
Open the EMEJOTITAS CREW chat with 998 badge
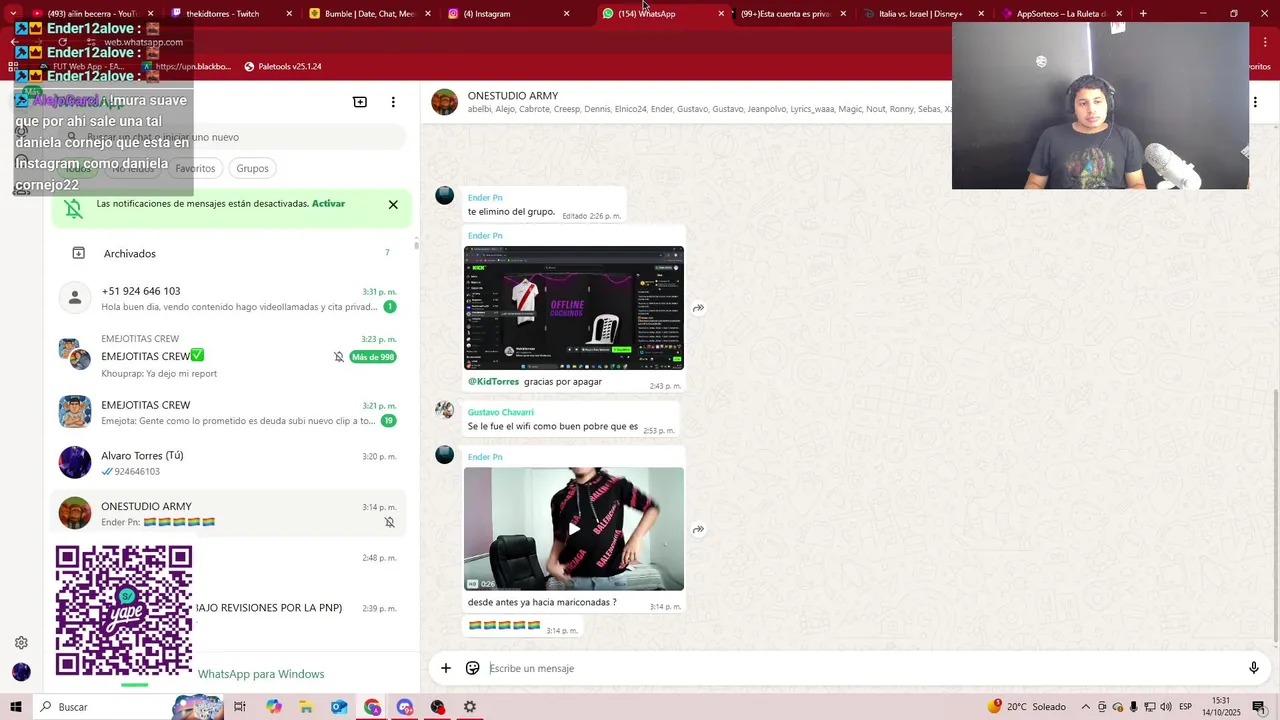pyautogui.click(x=229, y=356)
